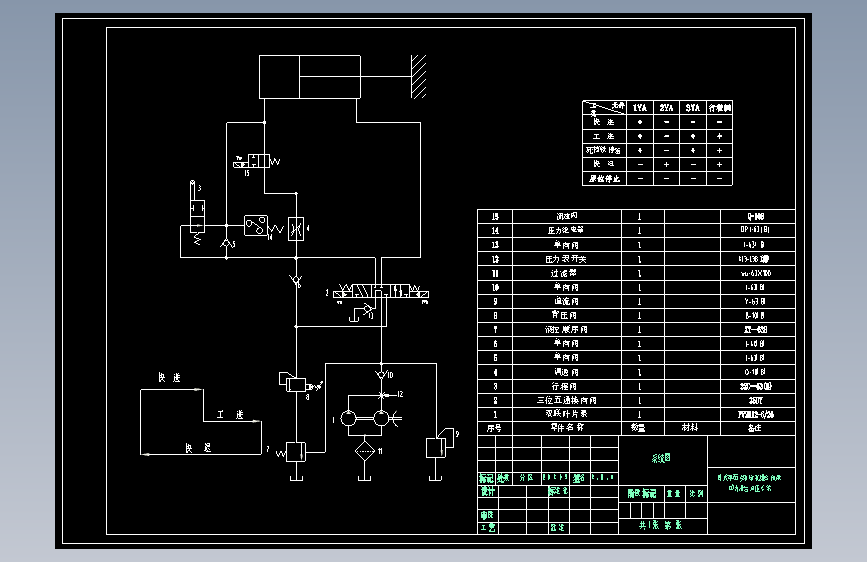Image resolution: width=867 pixels, height=562 pixels.
Task: Click the 工艺 field in title block
Action: point(488,528)
